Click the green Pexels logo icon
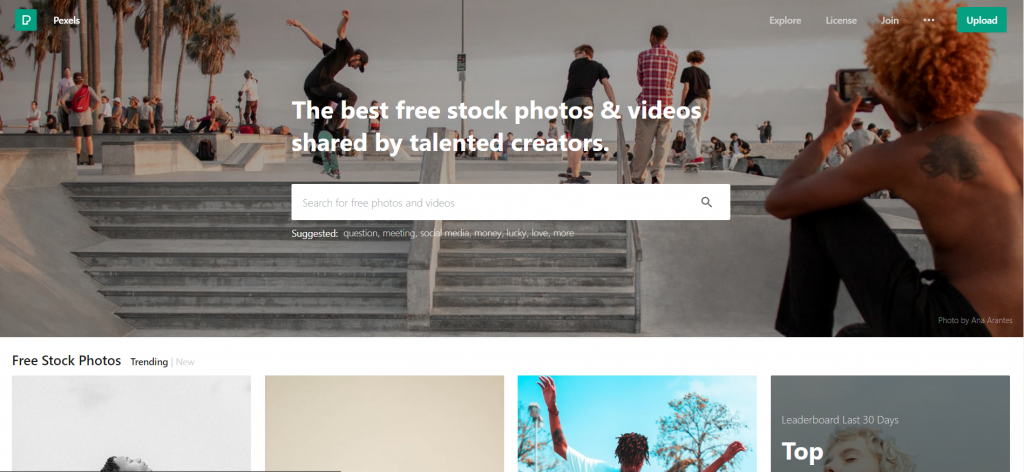Viewport: 1024px width, 472px height. (x=26, y=20)
